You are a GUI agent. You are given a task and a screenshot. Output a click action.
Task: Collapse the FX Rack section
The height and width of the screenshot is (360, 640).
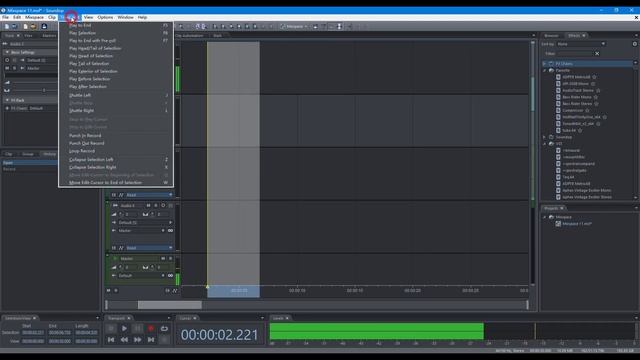(7, 100)
